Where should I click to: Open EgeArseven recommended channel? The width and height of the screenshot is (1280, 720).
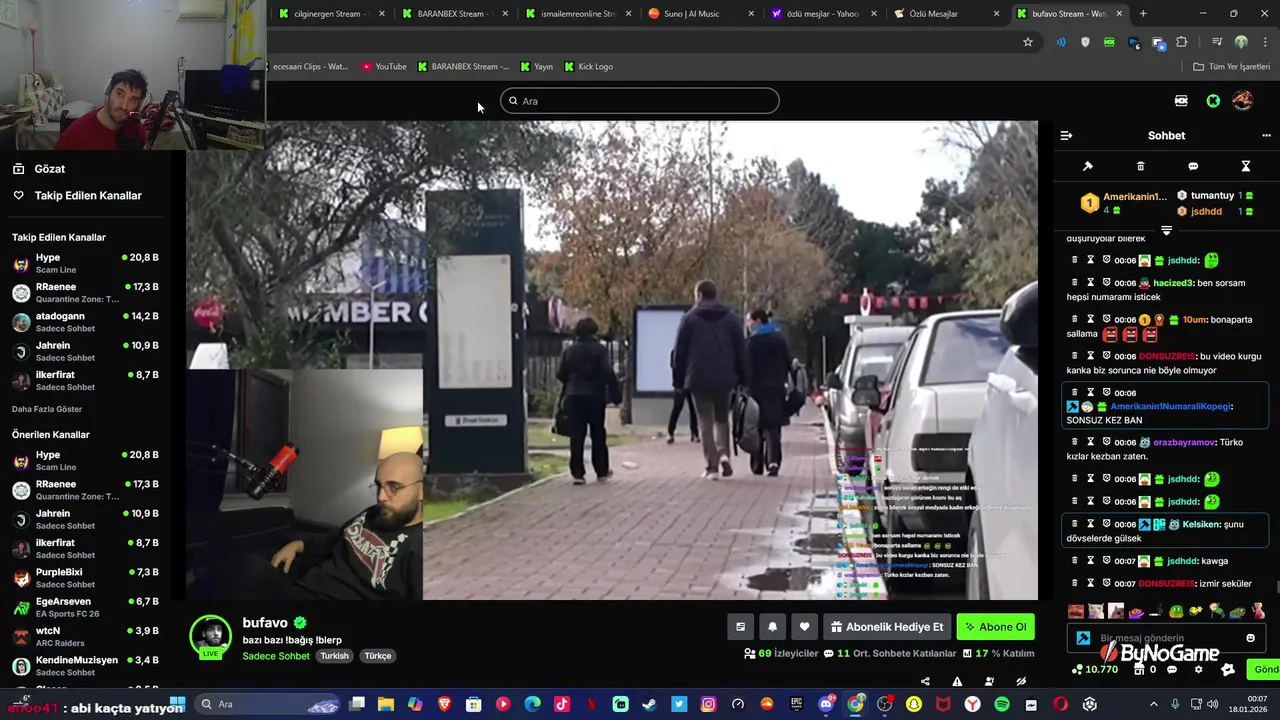[85, 607]
